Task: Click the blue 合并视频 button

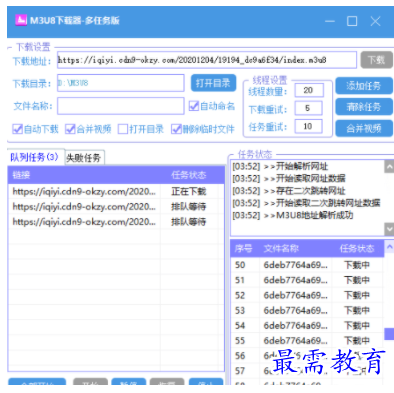Action: click(364, 128)
